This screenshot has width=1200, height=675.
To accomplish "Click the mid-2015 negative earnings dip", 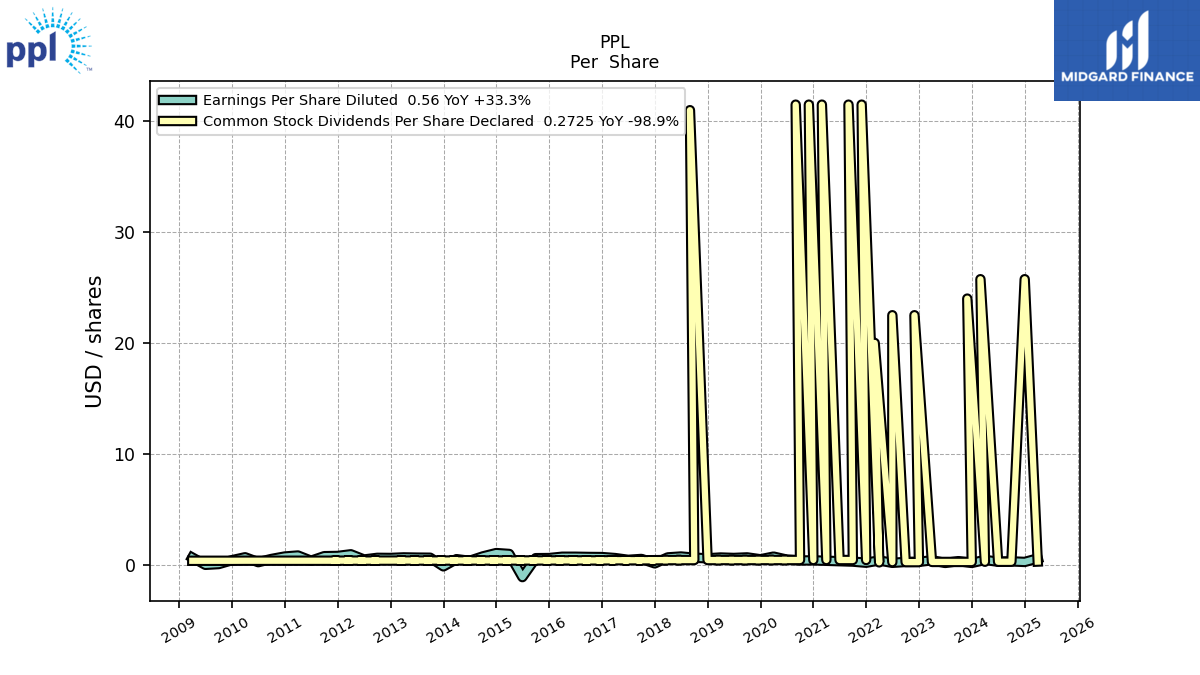I will (x=522, y=578).
